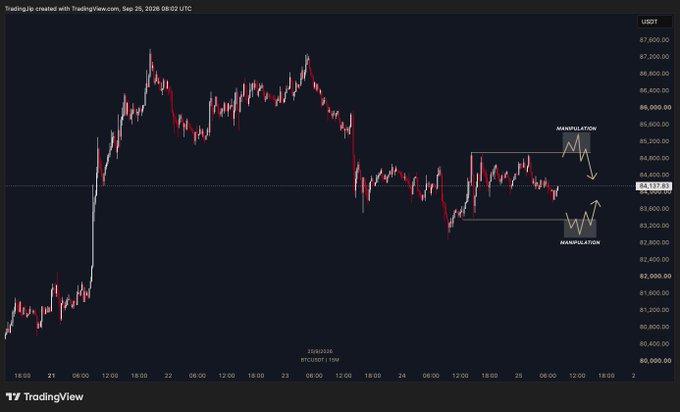This screenshot has height=412, width=680.
Task: Click the 83,600.00 price axis label
Action: (x=654, y=209)
